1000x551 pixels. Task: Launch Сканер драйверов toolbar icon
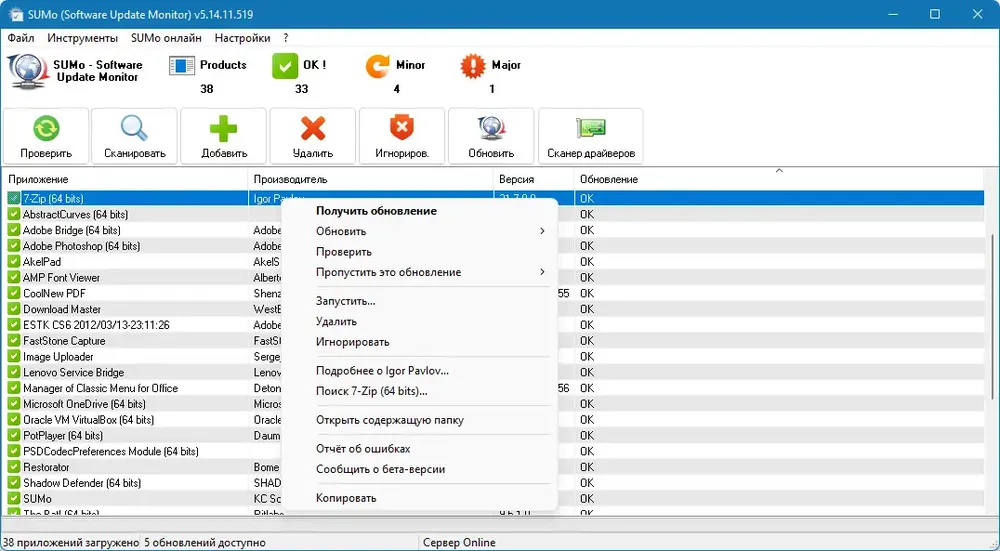pyautogui.click(x=591, y=129)
